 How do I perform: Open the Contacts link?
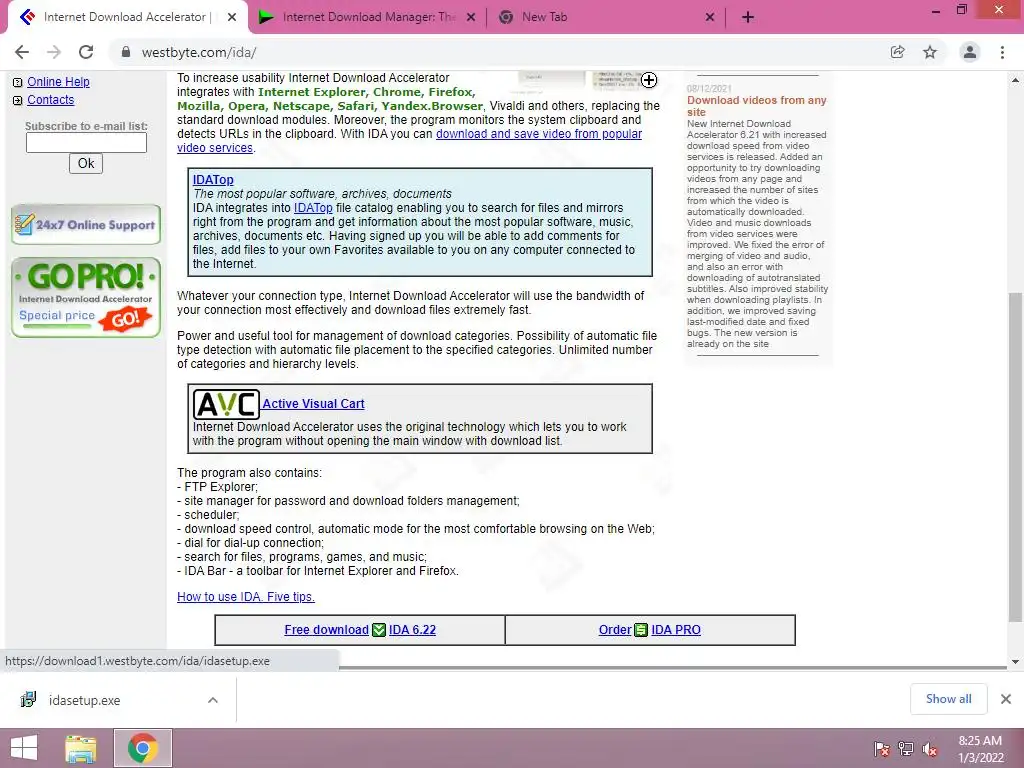click(50, 100)
